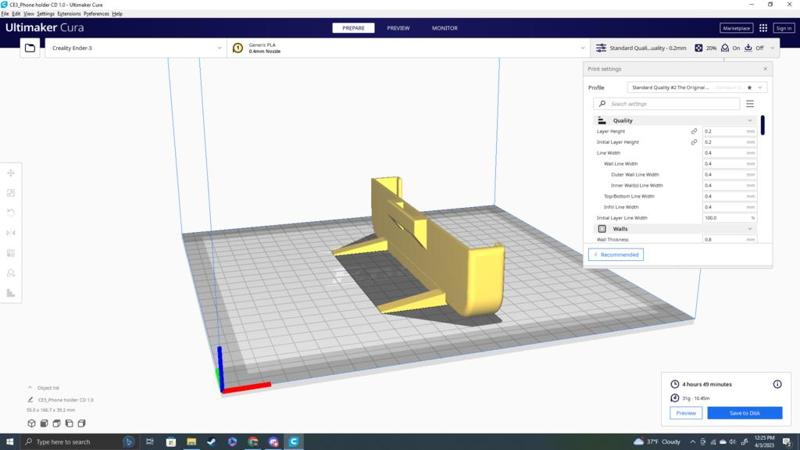The height and width of the screenshot is (450, 800).
Task: Open weather widget showing Cloudy
Action: point(657,442)
